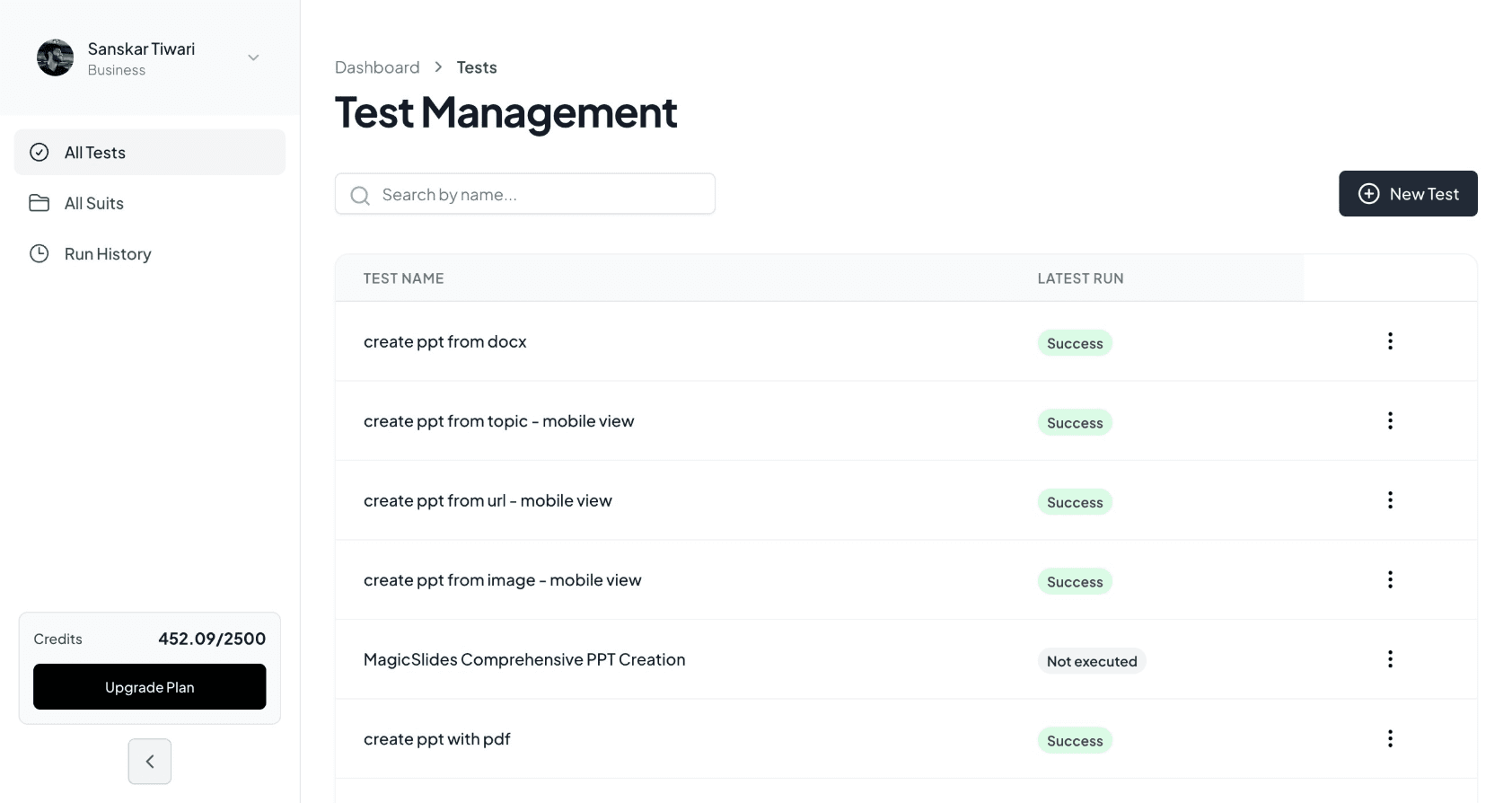Open All Tests in sidebar
Image resolution: width=1512 pixels, height=803 pixels.
(150, 153)
